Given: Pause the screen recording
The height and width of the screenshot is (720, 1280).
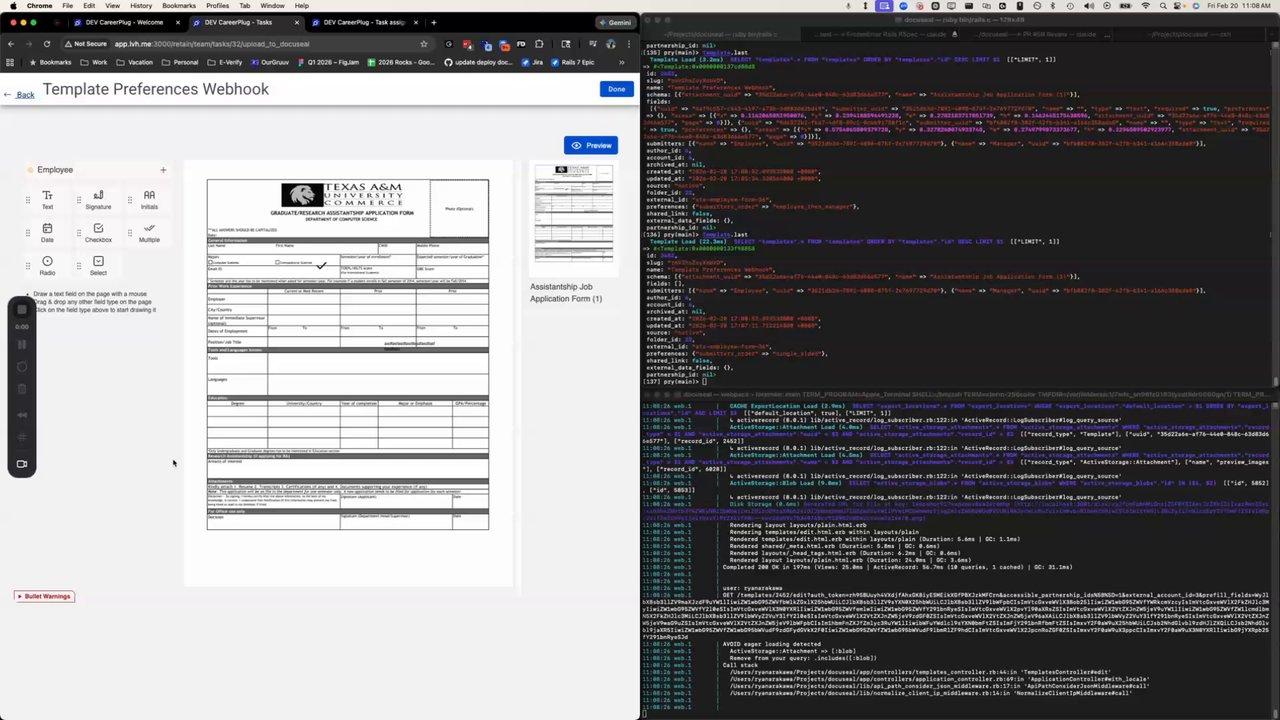Looking at the screenshot, I should tap(22, 345).
